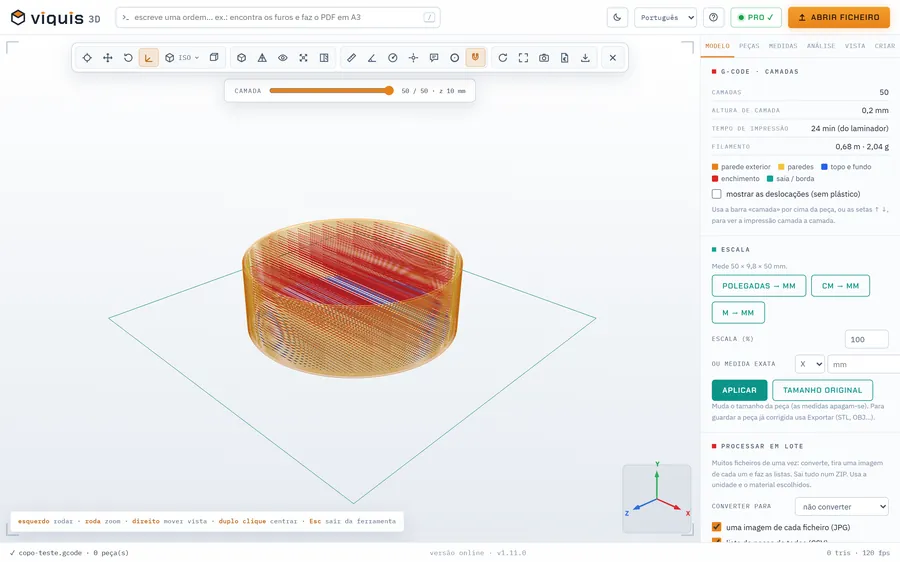Click the Abrir Ficheiro button
The width and height of the screenshot is (900, 562).
pos(839,17)
